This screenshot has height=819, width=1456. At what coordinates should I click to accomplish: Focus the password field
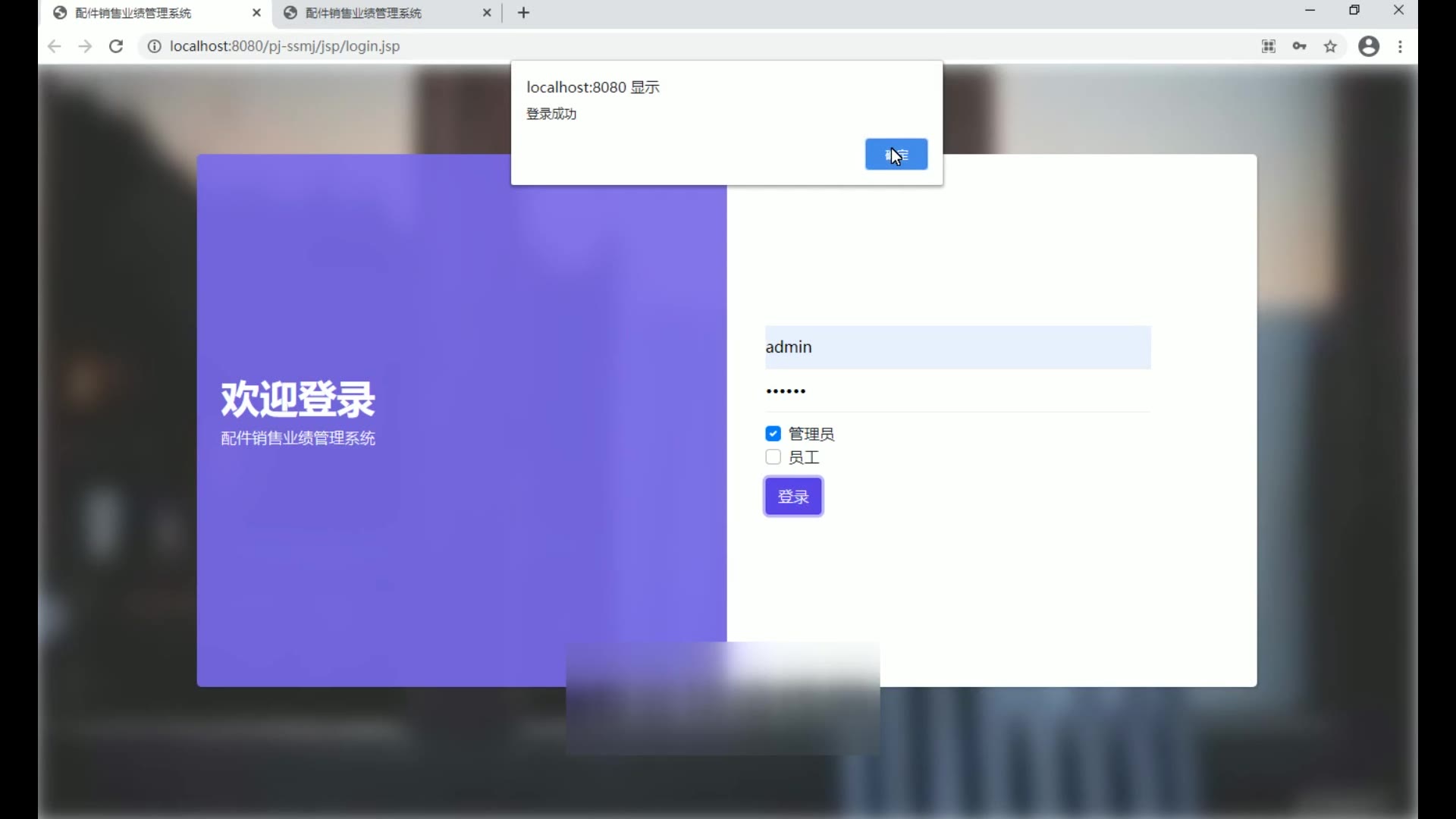tap(958, 391)
